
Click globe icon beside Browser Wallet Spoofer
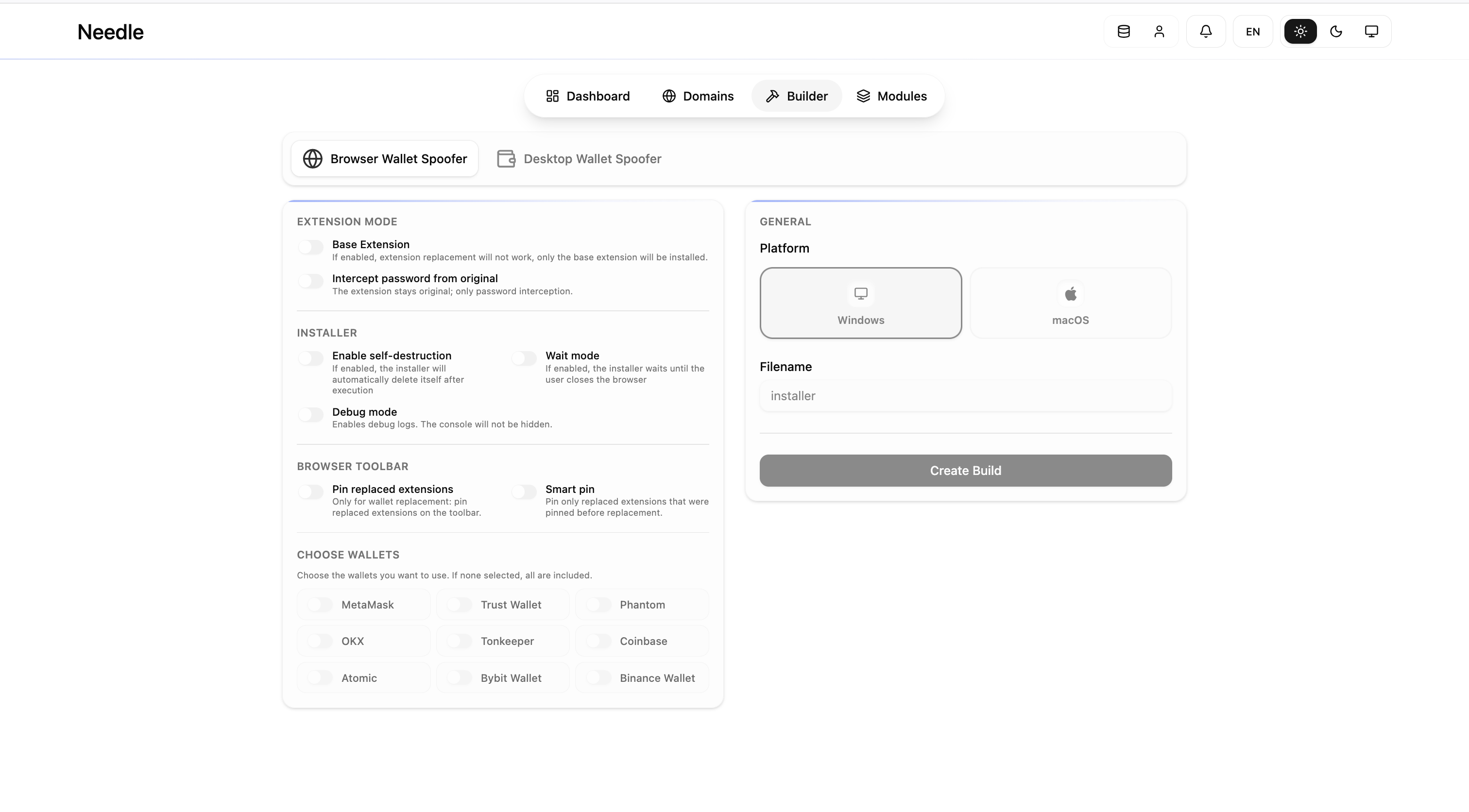(312, 158)
